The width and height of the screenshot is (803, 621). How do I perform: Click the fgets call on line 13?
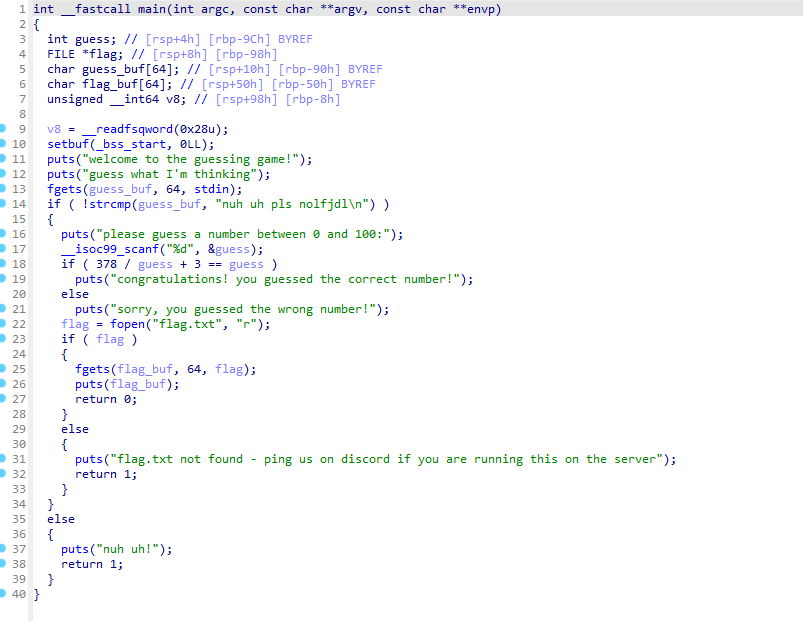tap(65, 189)
